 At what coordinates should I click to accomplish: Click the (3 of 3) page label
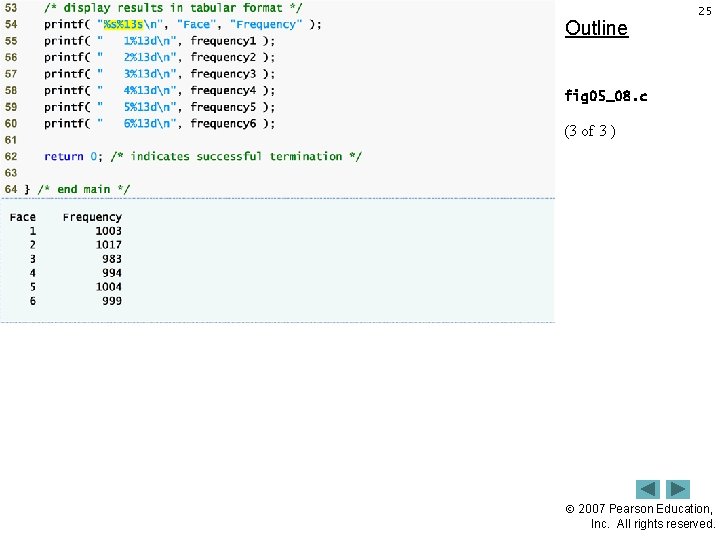[x=590, y=131]
